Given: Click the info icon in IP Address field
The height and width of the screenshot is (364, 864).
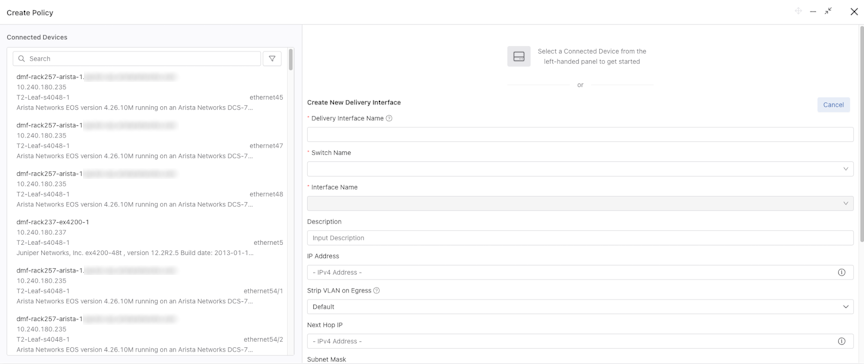Looking at the screenshot, I should [841, 272].
